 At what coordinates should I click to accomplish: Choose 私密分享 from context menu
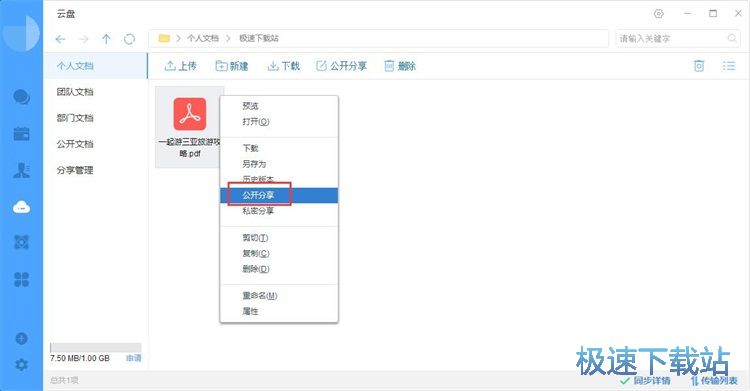[x=279, y=211]
